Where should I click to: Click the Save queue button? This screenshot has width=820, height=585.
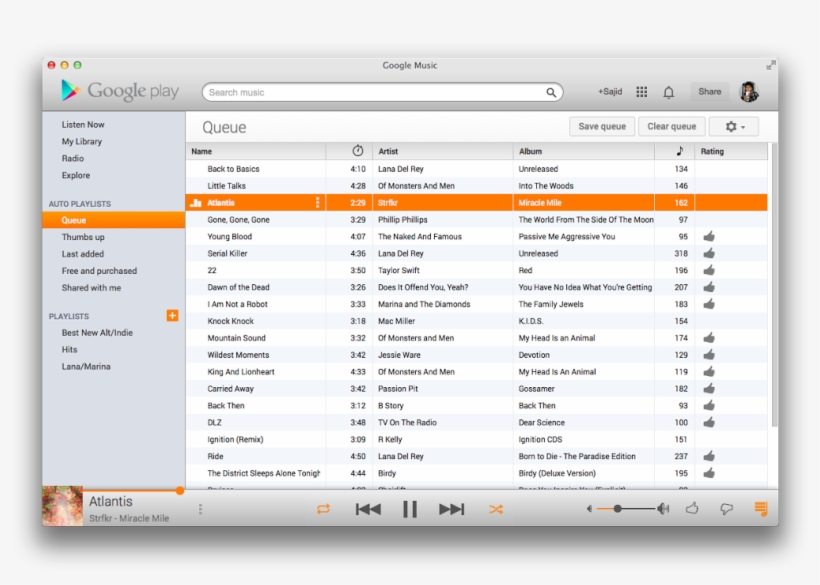pyautogui.click(x=602, y=127)
